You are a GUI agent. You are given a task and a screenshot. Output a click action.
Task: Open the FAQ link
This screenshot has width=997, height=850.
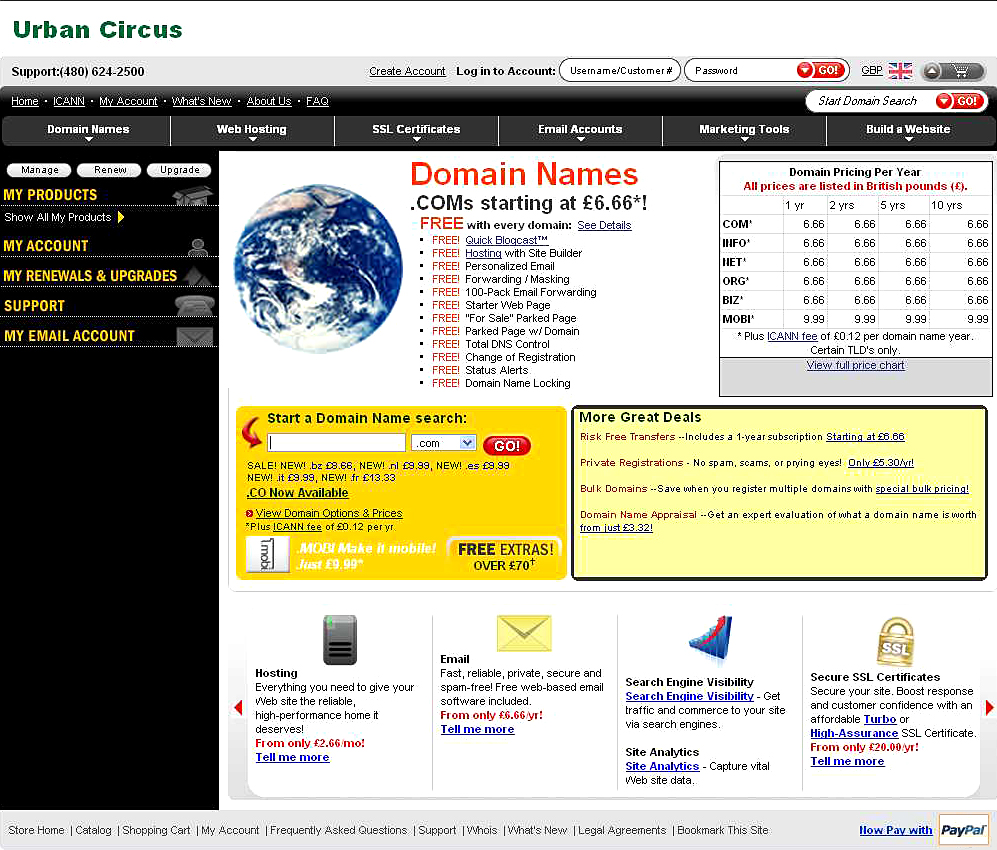pyautogui.click(x=317, y=101)
